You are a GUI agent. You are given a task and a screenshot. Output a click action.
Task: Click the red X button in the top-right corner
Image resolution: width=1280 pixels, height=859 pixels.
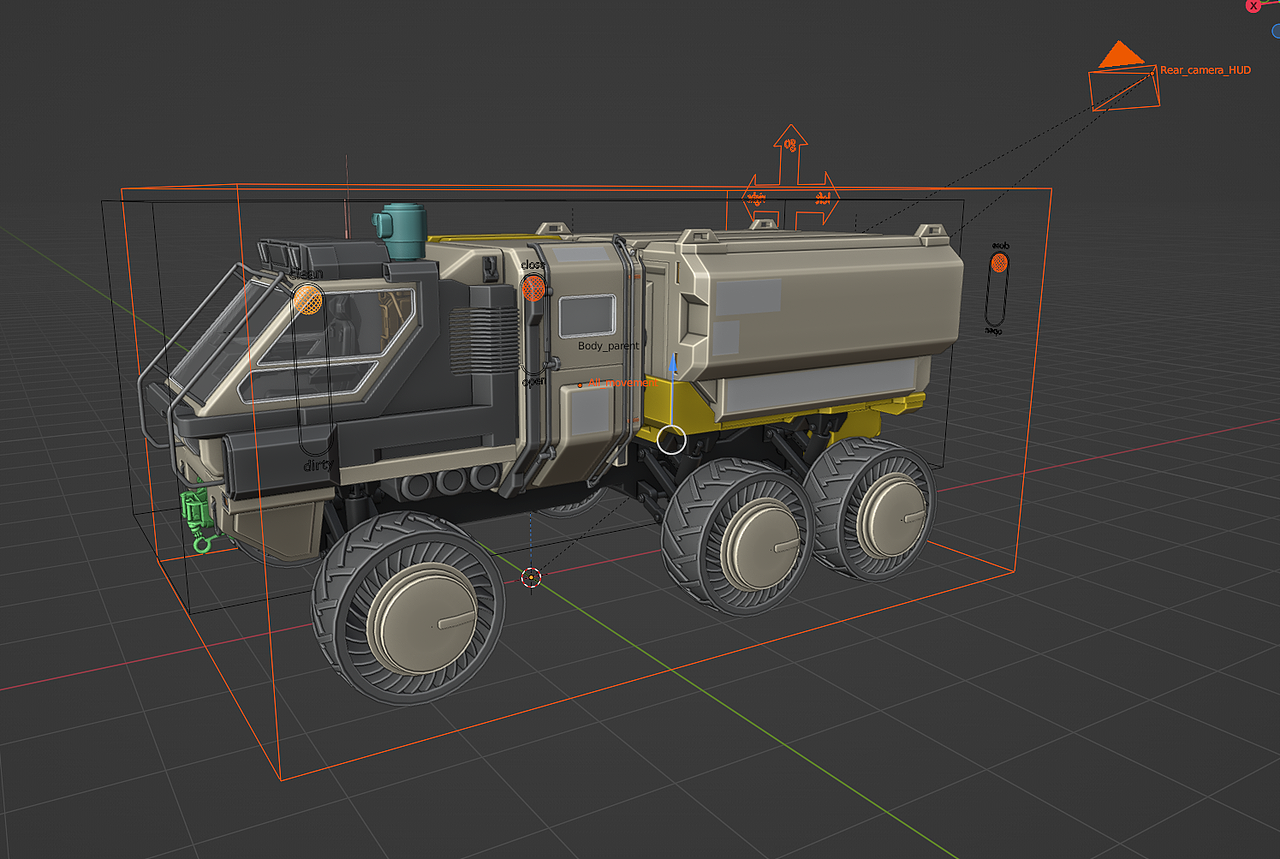coord(1253,7)
